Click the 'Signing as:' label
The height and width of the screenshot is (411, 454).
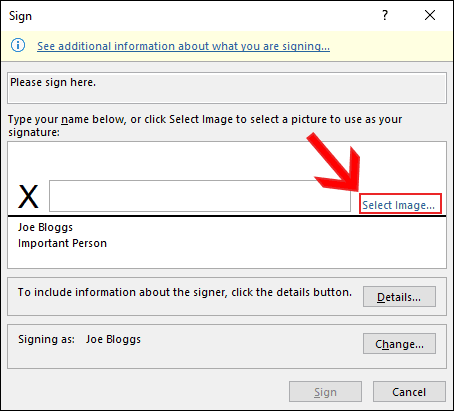tap(46, 339)
